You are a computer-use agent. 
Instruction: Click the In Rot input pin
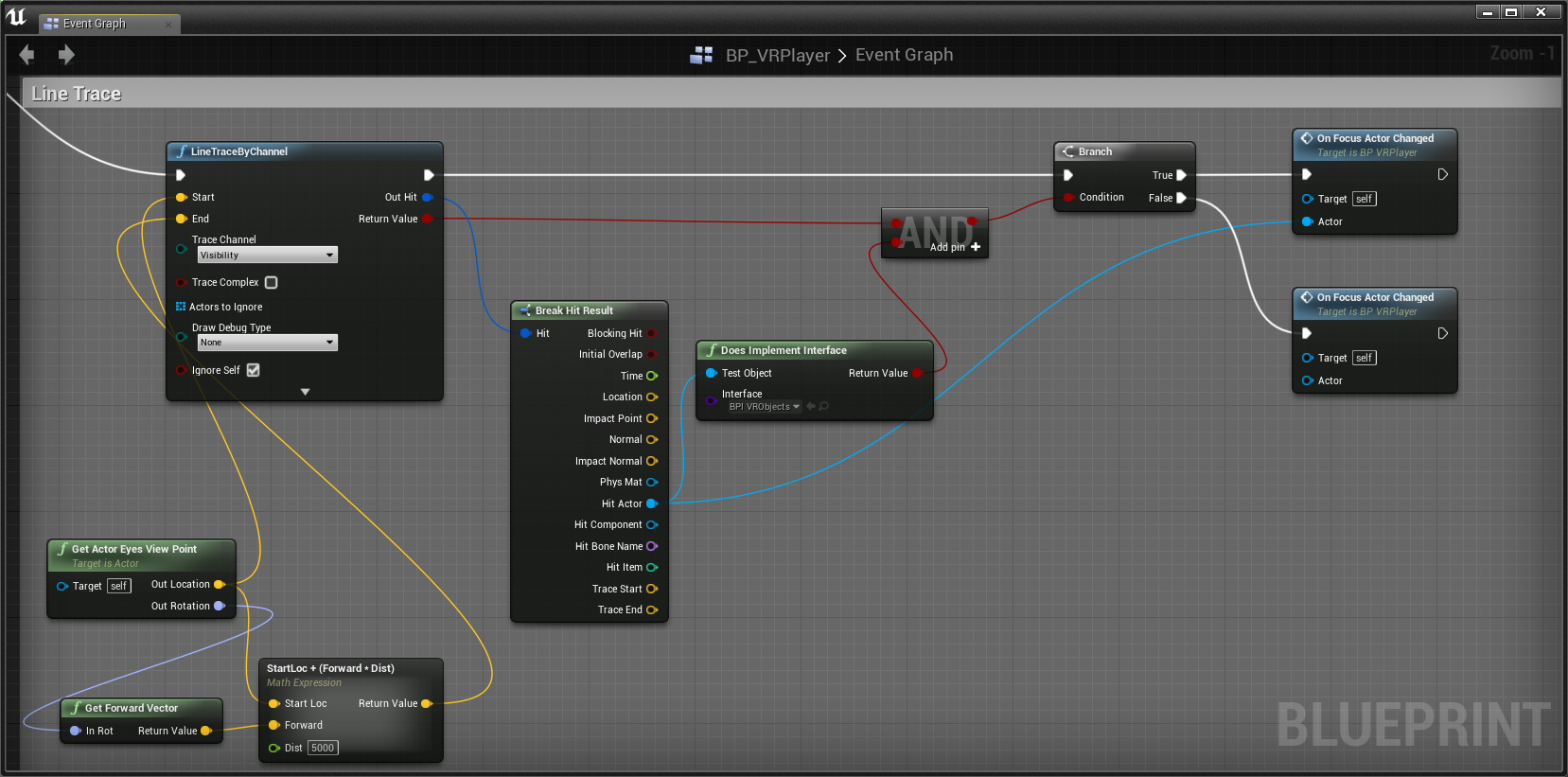[76, 731]
